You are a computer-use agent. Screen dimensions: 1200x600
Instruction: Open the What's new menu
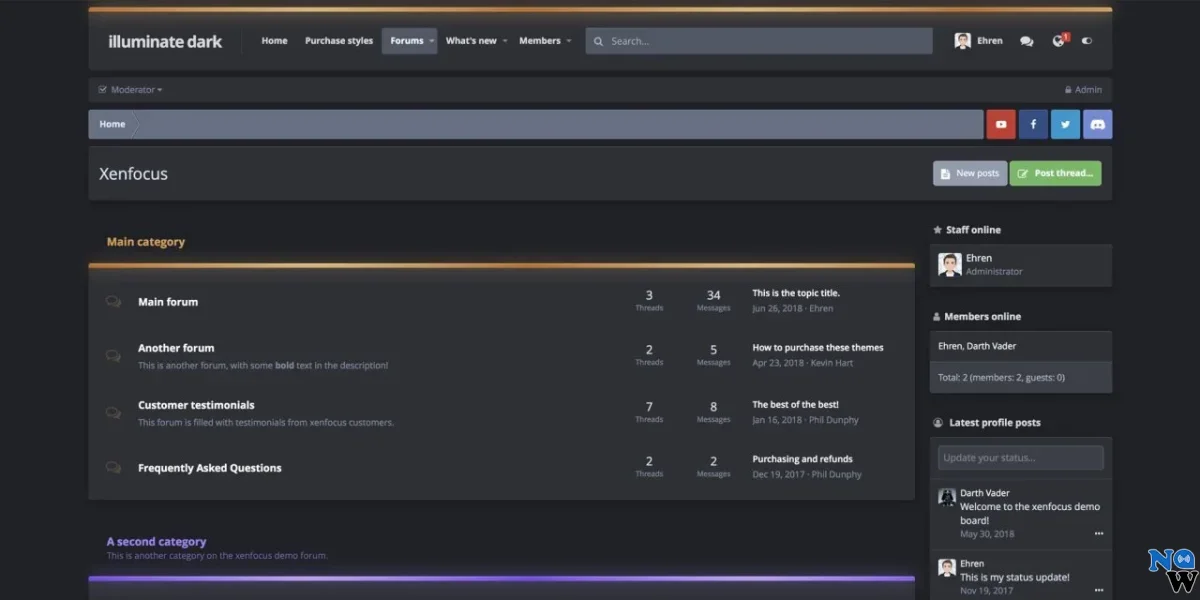coord(471,41)
